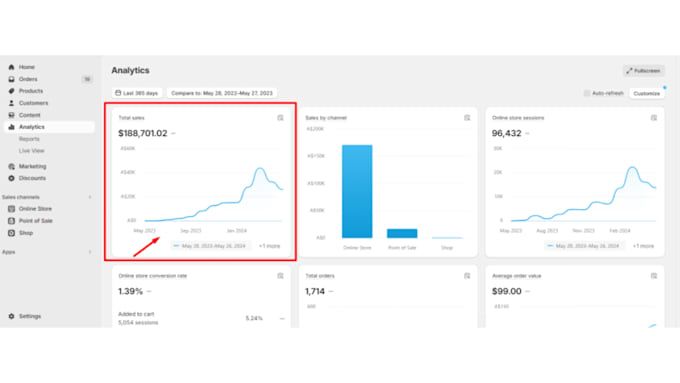
Task: Click the Home icon in sidebar
Action: click(11, 67)
